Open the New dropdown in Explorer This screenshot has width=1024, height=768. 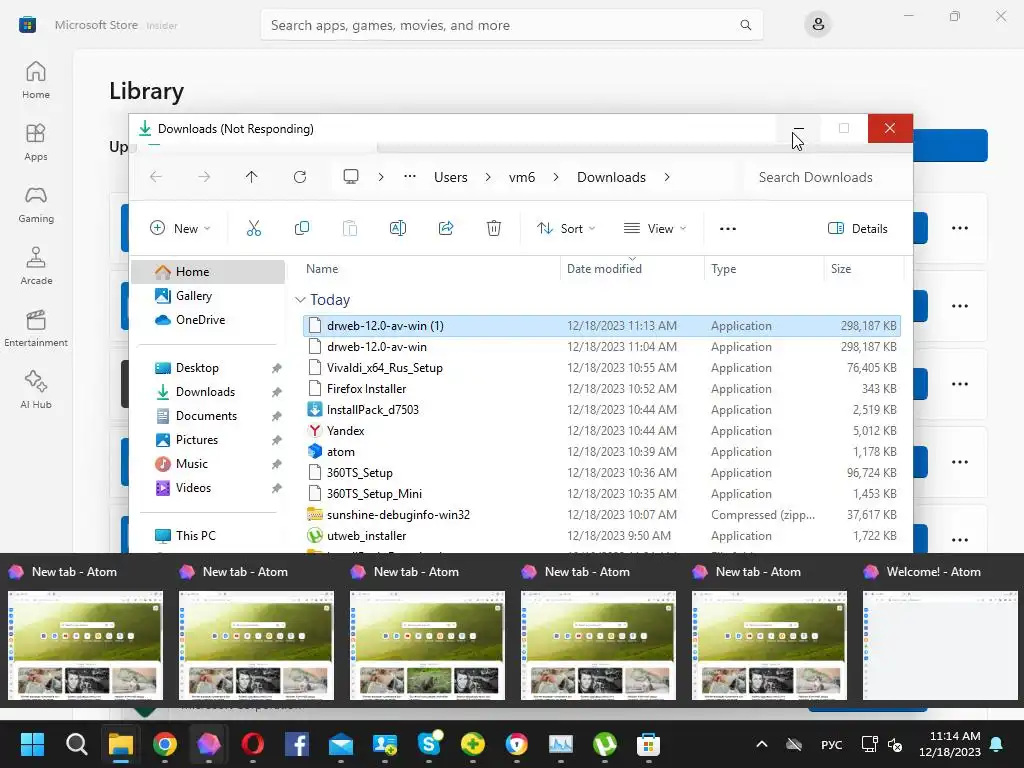180,229
